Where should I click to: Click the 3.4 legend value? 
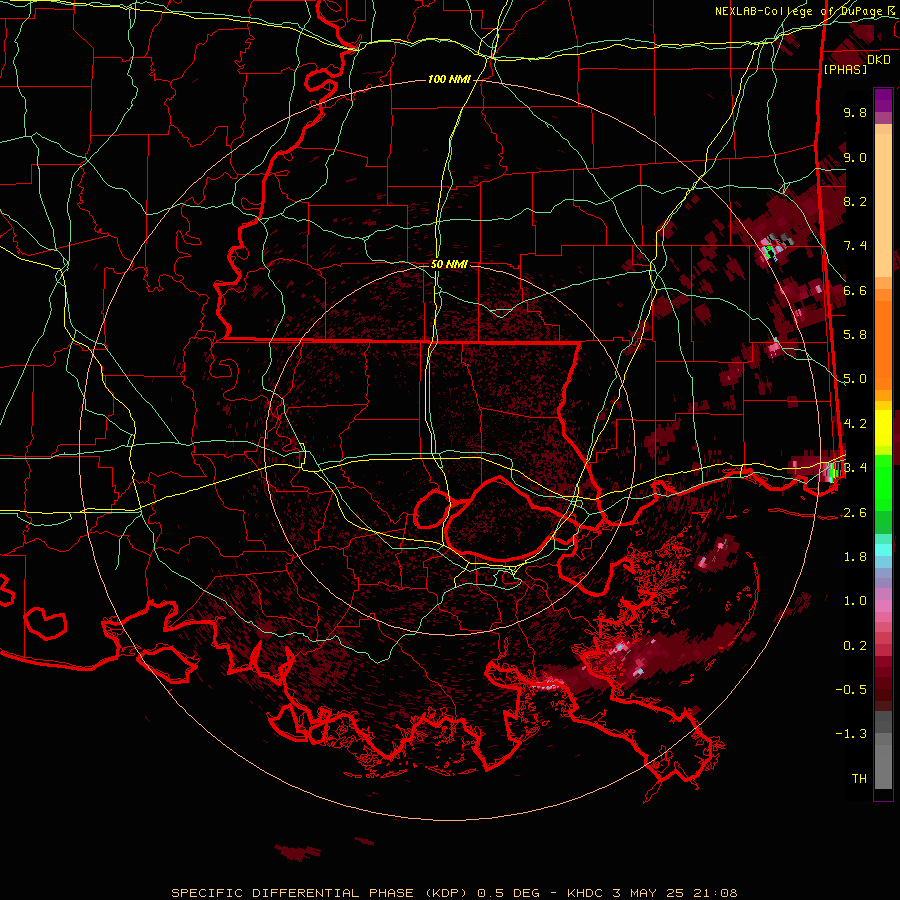pos(855,468)
